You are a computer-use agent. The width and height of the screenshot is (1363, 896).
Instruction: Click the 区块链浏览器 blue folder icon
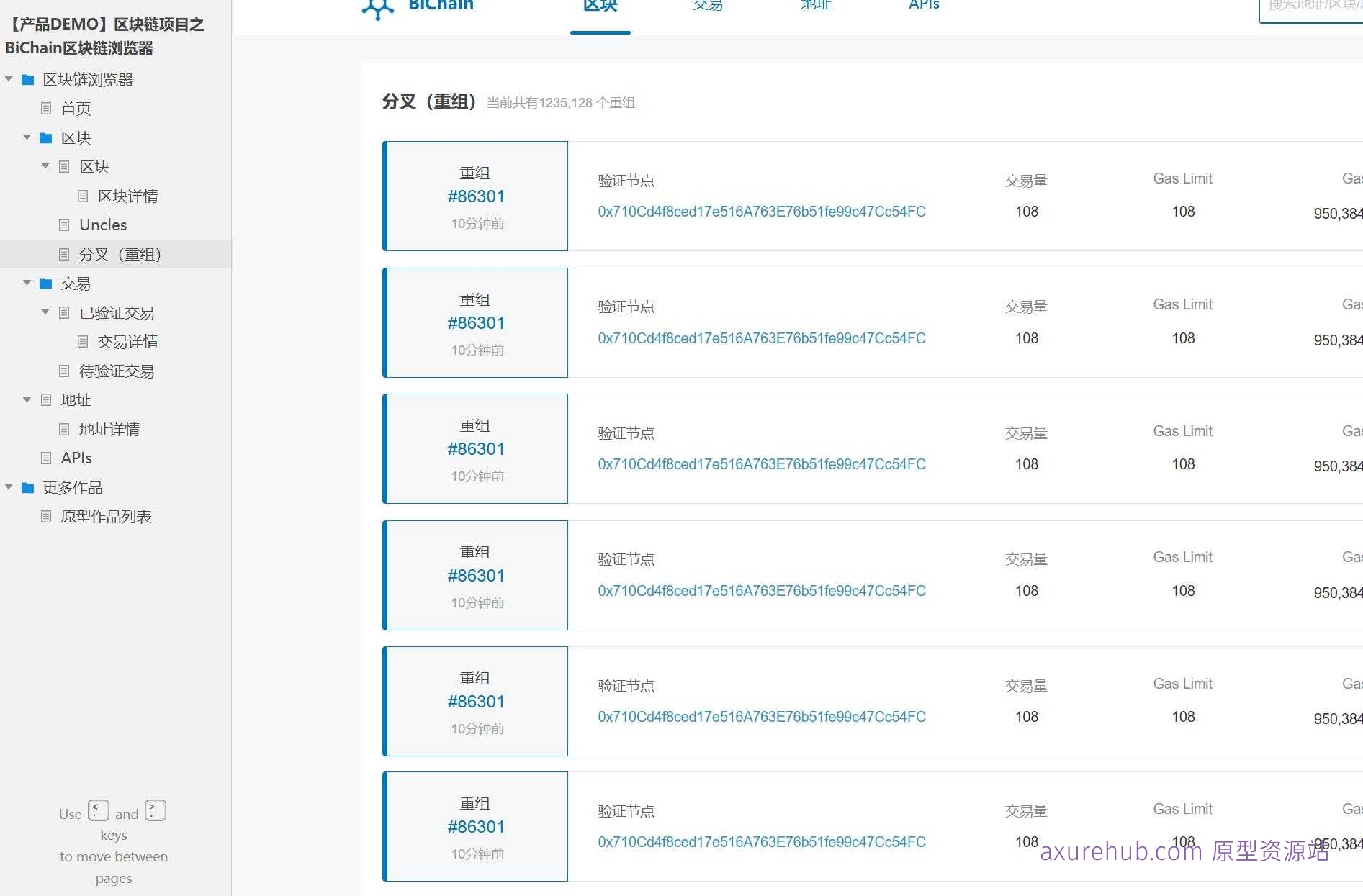27,79
